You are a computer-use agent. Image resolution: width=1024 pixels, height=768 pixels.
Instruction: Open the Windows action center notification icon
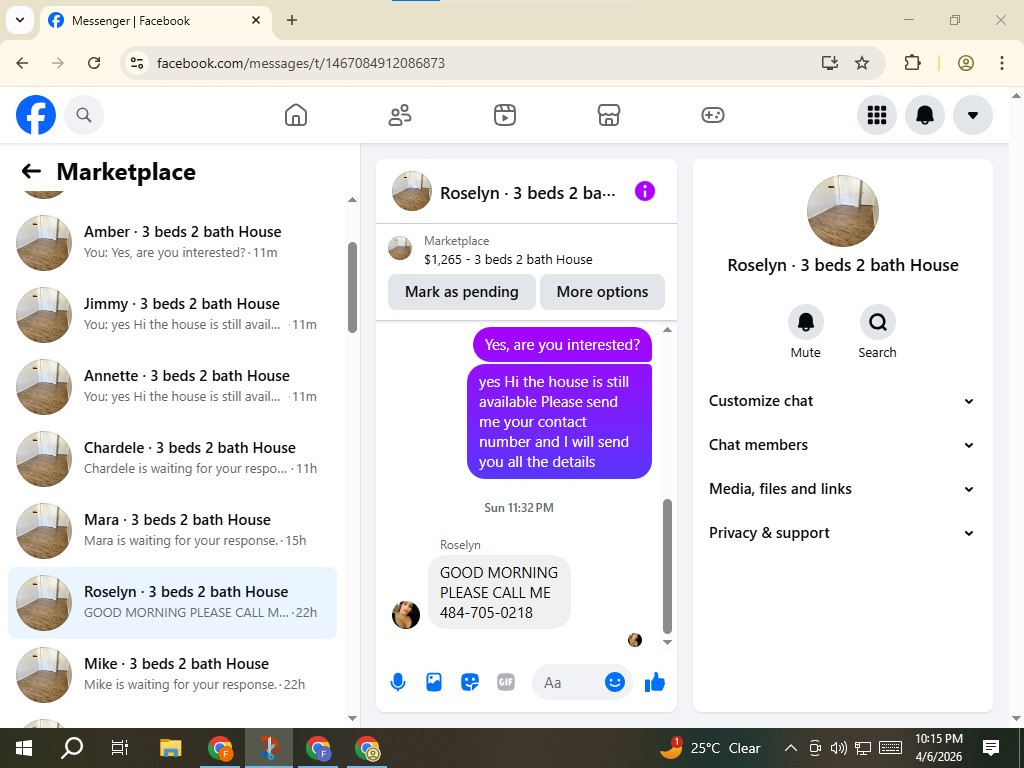pyautogui.click(x=991, y=748)
